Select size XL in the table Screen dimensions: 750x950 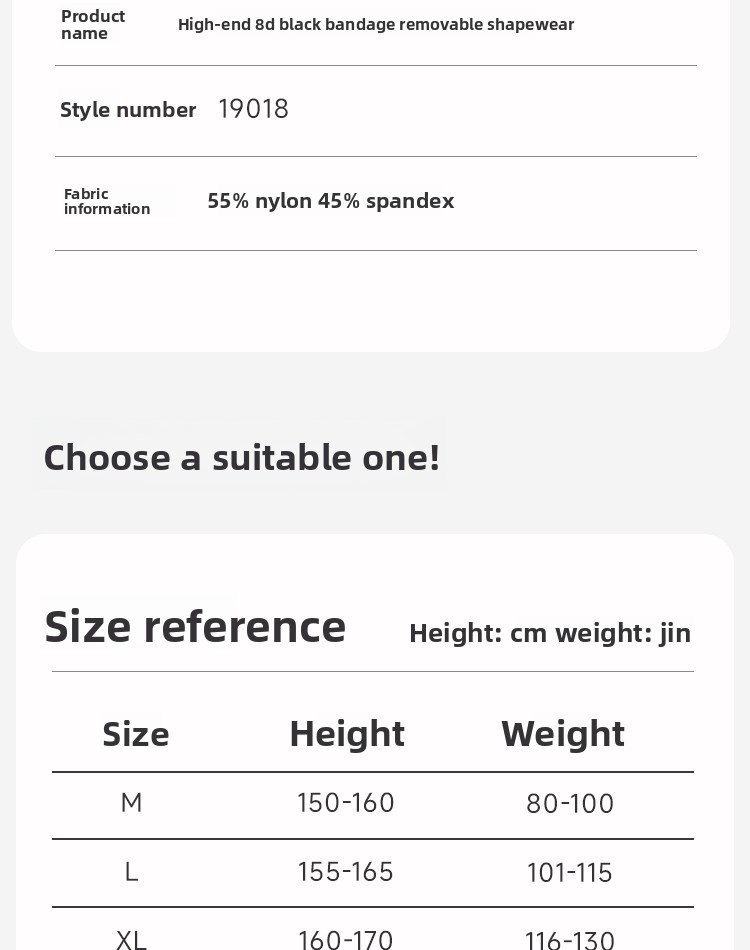click(131, 939)
